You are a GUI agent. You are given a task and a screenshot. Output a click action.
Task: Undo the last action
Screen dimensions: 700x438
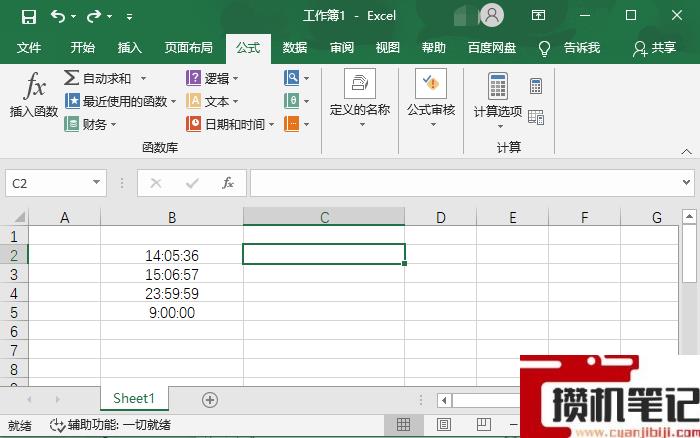point(58,17)
